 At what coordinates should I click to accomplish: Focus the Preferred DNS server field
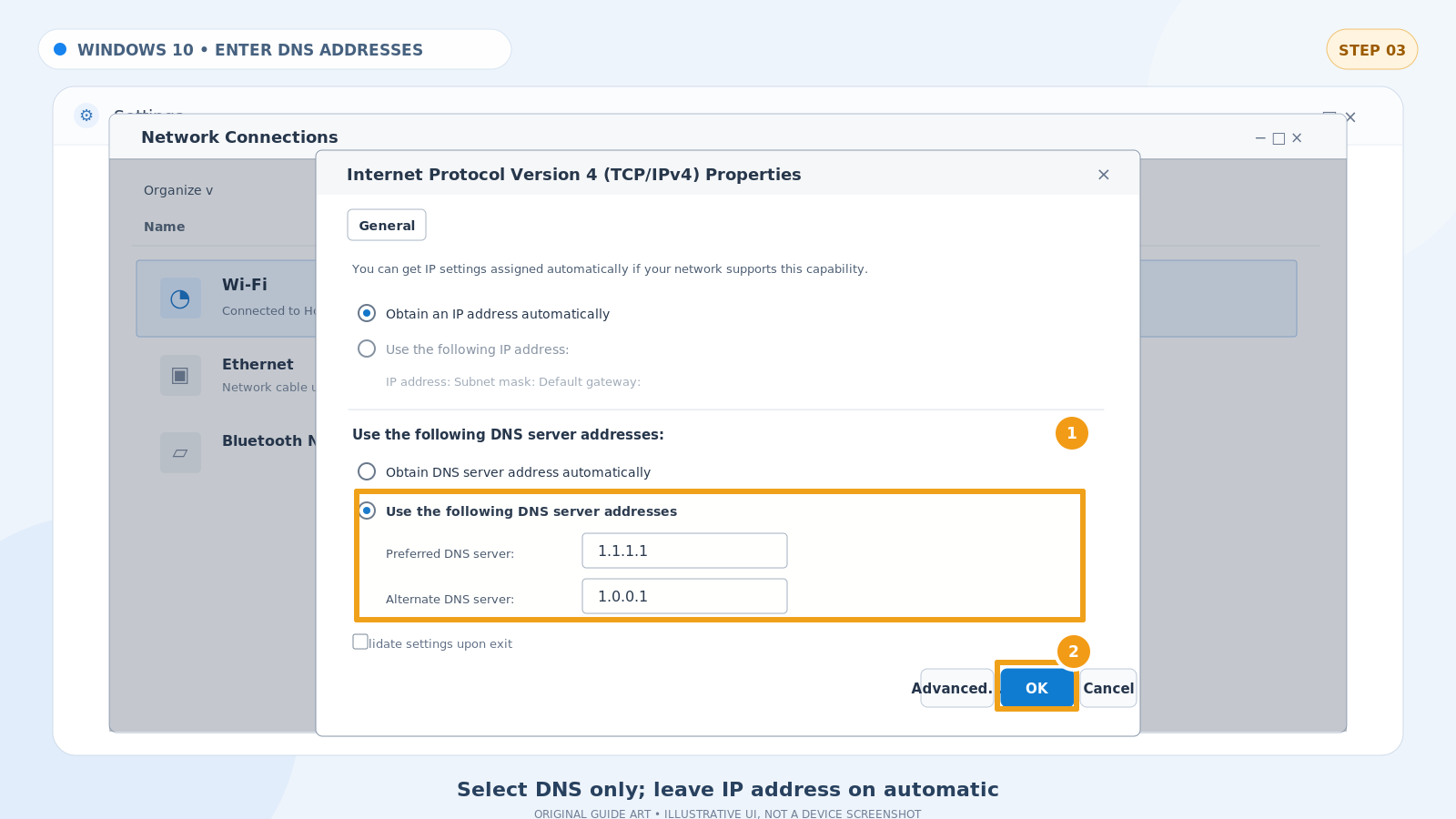point(684,551)
